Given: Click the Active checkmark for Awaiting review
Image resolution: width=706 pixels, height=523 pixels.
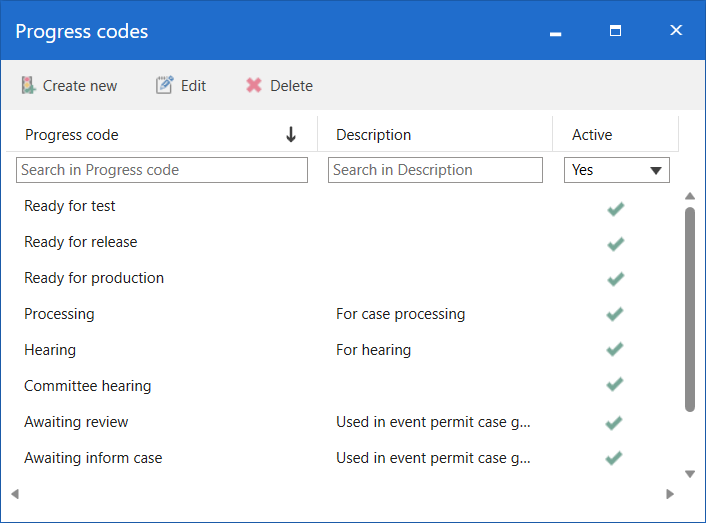Looking at the screenshot, I should (x=614, y=423).
